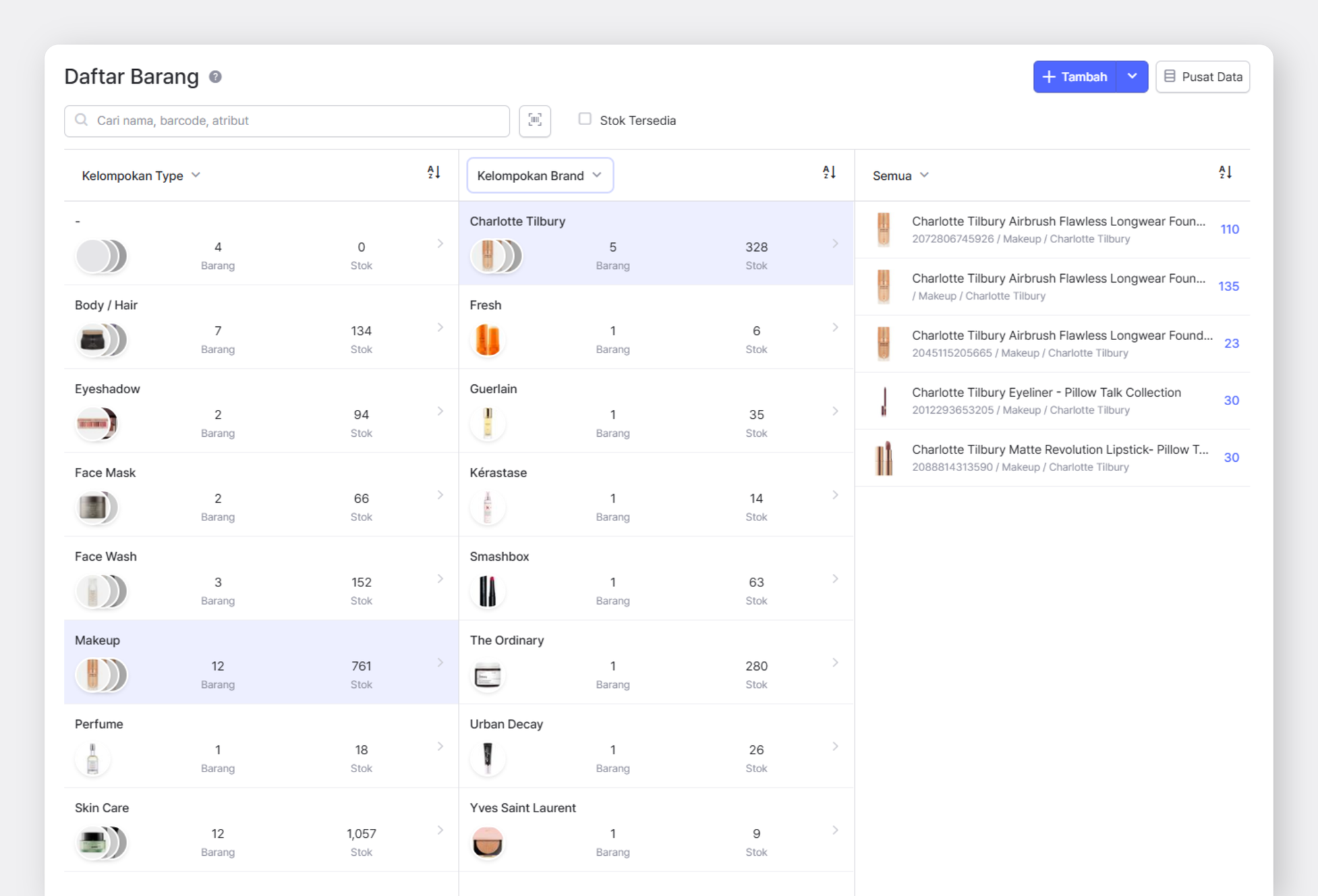Select the Skin Care type group
The width and height of the screenshot is (1318, 896).
pos(261,829)
